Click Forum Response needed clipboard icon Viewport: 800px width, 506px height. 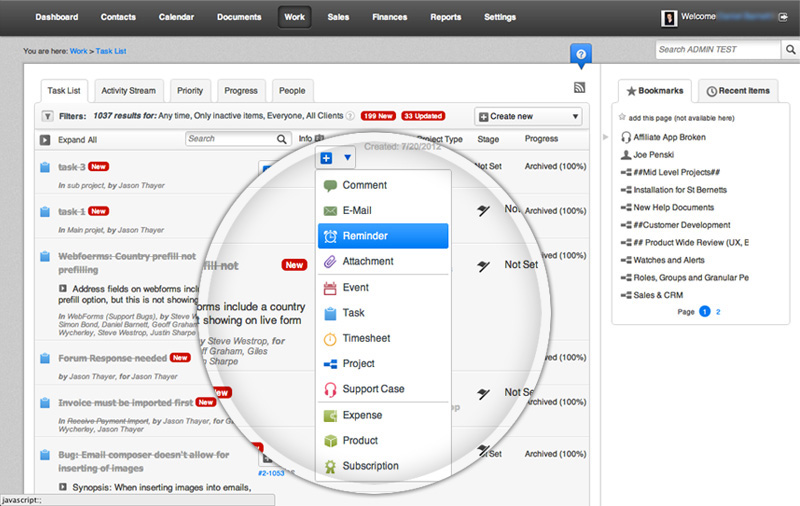[x=45, y=359]
